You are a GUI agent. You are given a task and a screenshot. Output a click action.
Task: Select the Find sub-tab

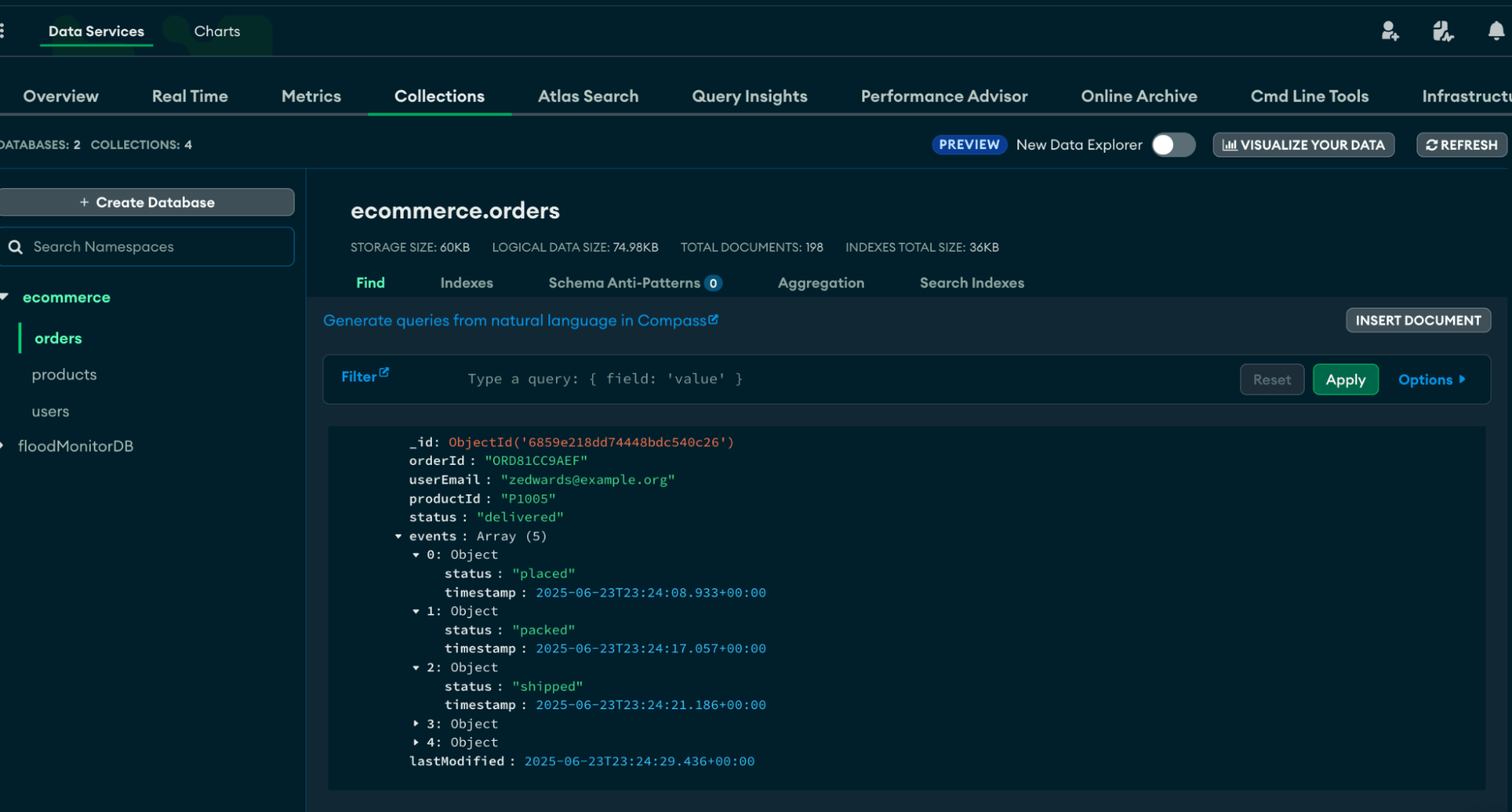[x=371, y=283]
